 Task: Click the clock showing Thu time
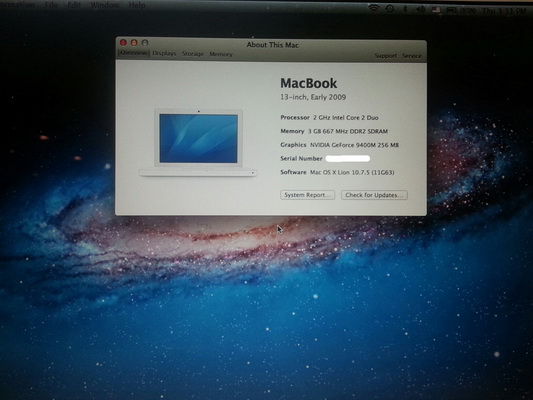[504, 11]
